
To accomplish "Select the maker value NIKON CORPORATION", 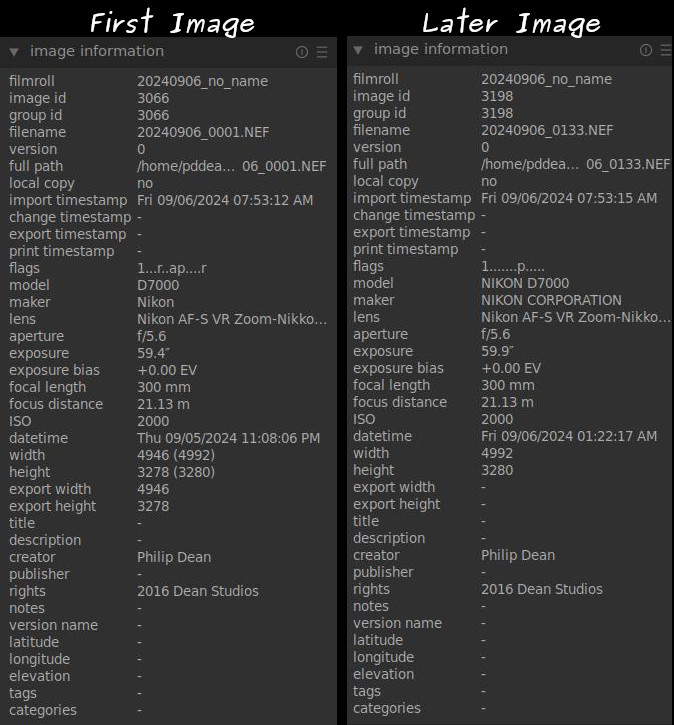I will [551, 300].
